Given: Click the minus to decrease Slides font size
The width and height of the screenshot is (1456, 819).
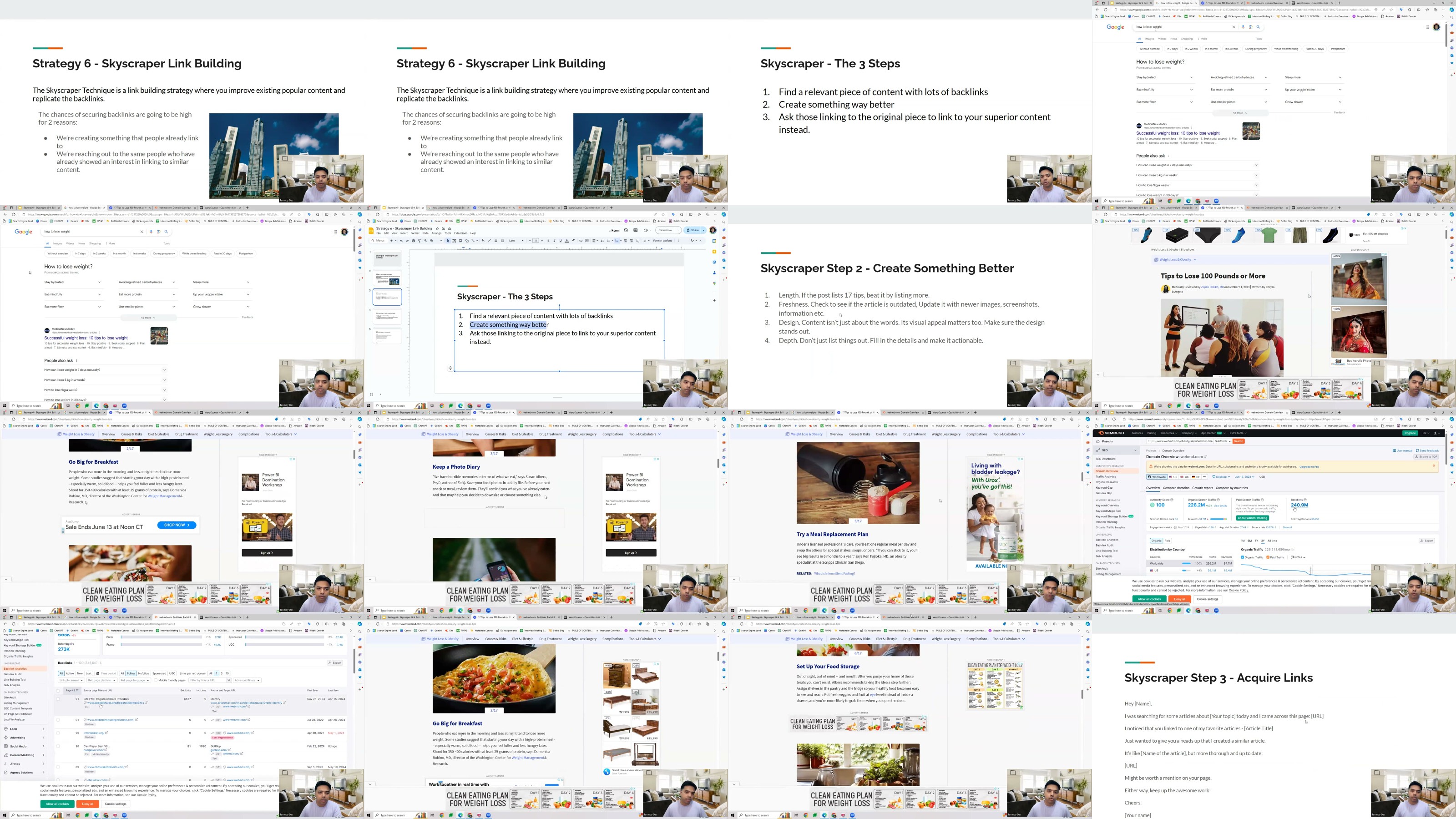Looking at the screenshot, I should pos(530,241).
